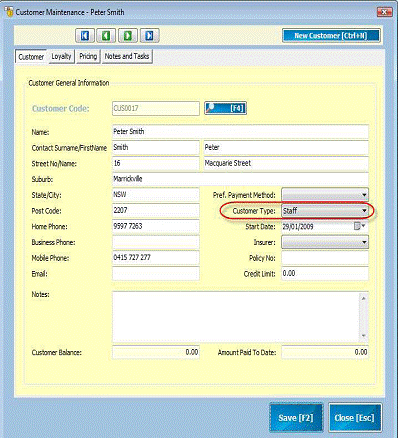Image resolution: width=398 pixels, height=438 pixels.
Task: Click into the Email input field
Action: coord(156,273)
